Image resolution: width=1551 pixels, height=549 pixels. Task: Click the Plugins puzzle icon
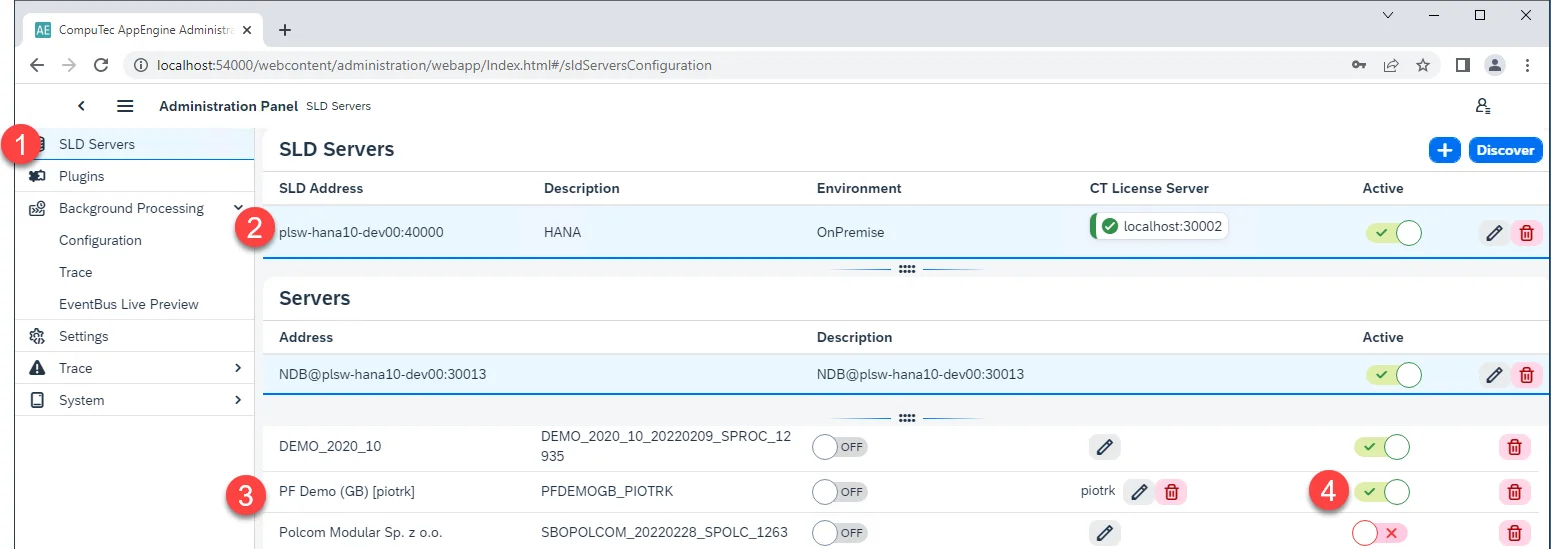[x=37, y=176]
